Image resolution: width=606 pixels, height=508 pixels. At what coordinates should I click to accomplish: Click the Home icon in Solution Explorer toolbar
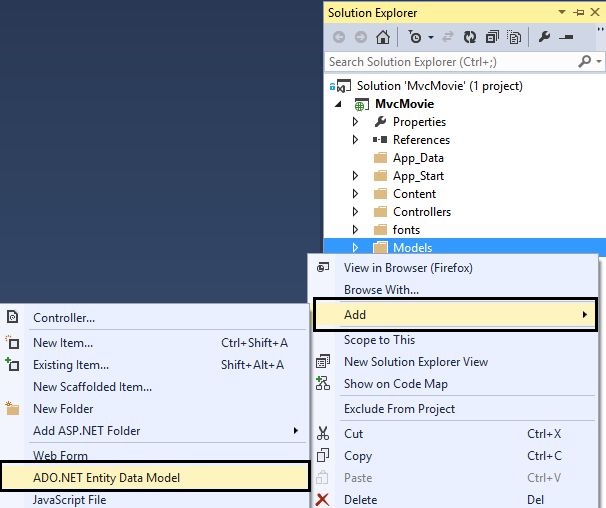pyautogui.click(x=383, y=37)
